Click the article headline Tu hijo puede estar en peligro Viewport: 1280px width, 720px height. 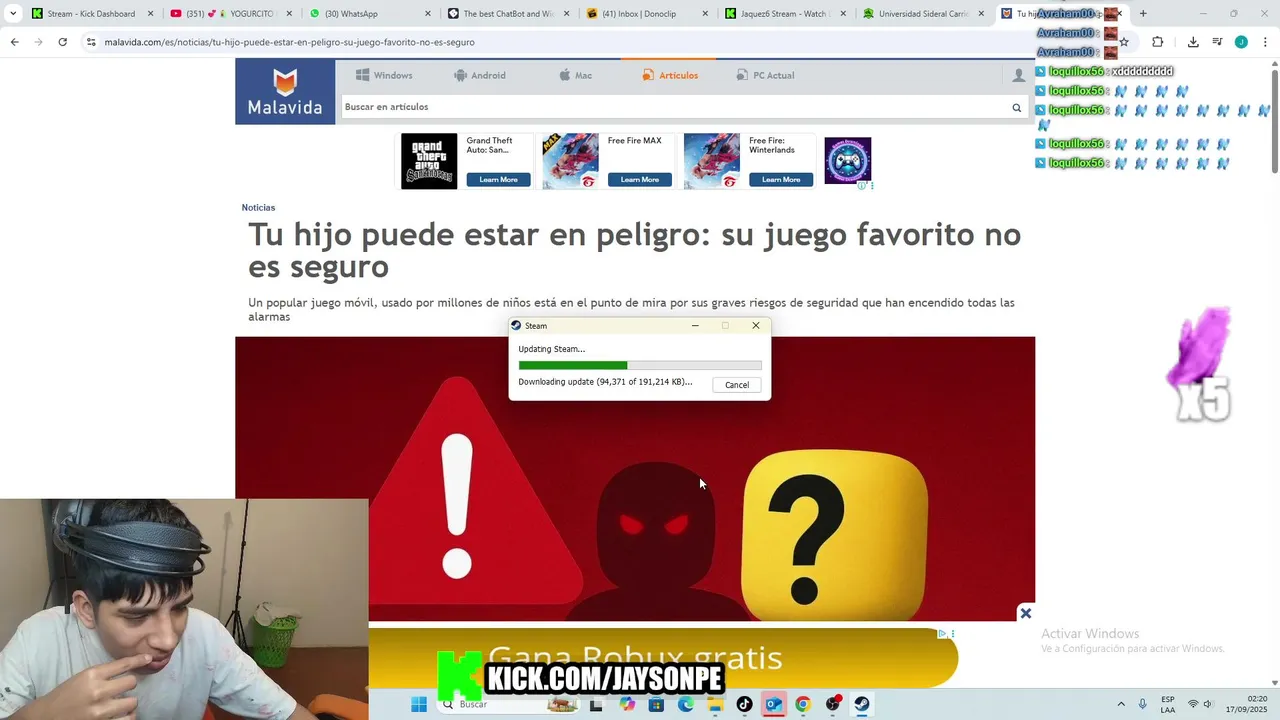point(635,250)
